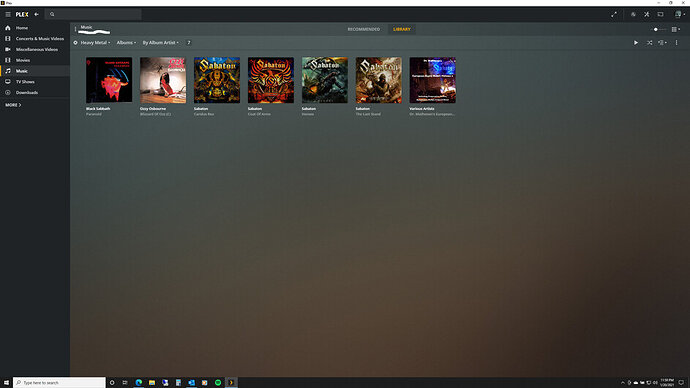The width and height of the screenshot is (690, 388).
Task: Open Spotify from the taskbar
Action: coord(218,383)
